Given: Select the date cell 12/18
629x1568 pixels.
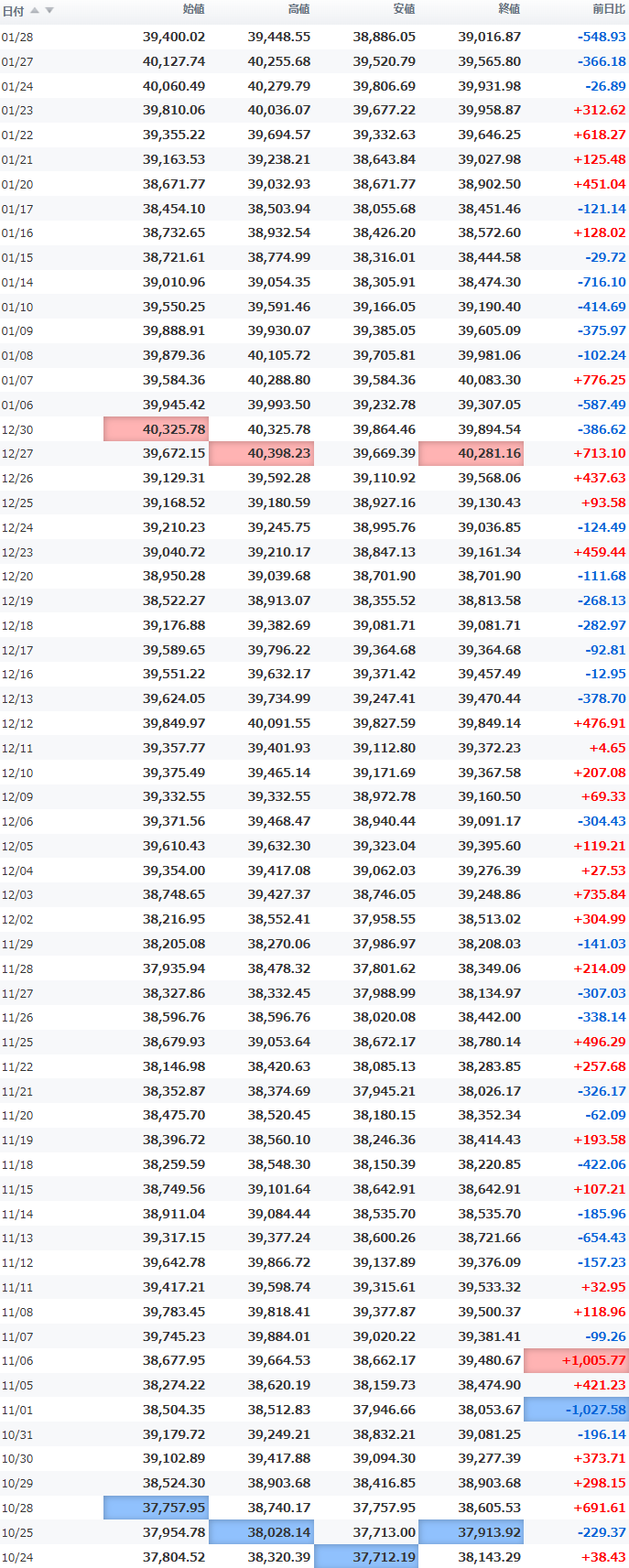Looking at the screenshot, I should coord(17,626).
